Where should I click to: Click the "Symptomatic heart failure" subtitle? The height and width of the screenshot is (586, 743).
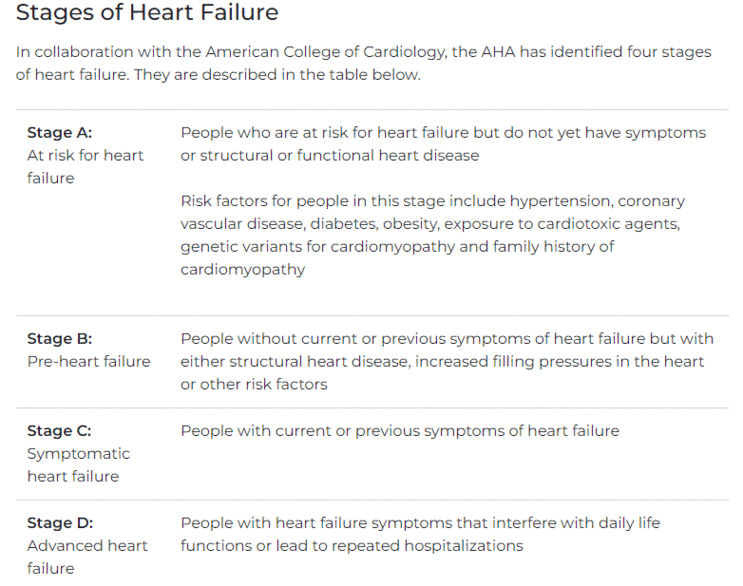pos(78,465)
